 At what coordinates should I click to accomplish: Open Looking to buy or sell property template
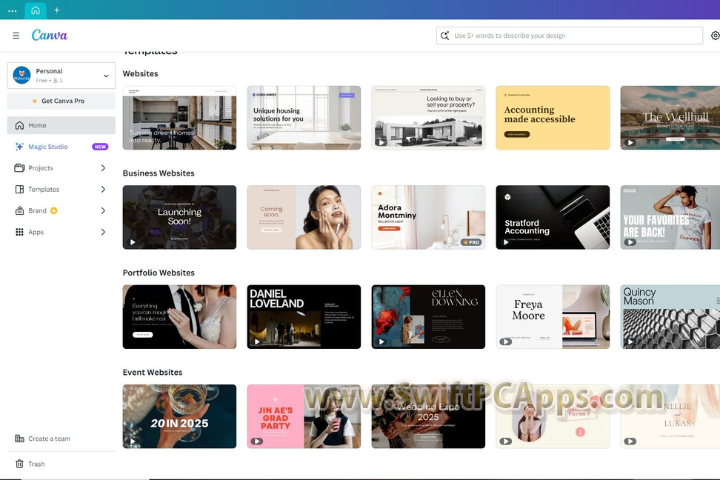point(428,118)
